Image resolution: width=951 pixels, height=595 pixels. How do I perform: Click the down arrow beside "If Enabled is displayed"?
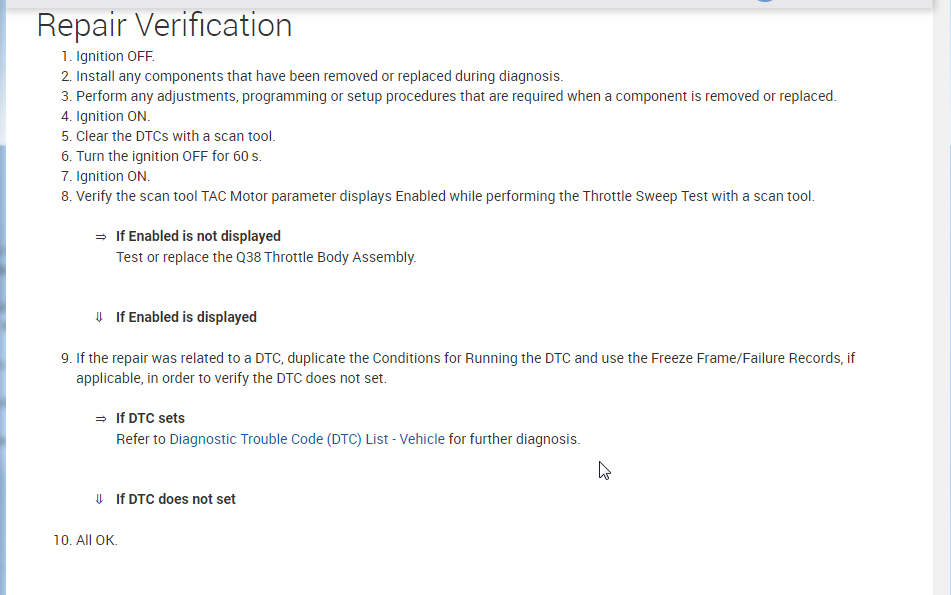click(99, 317)
